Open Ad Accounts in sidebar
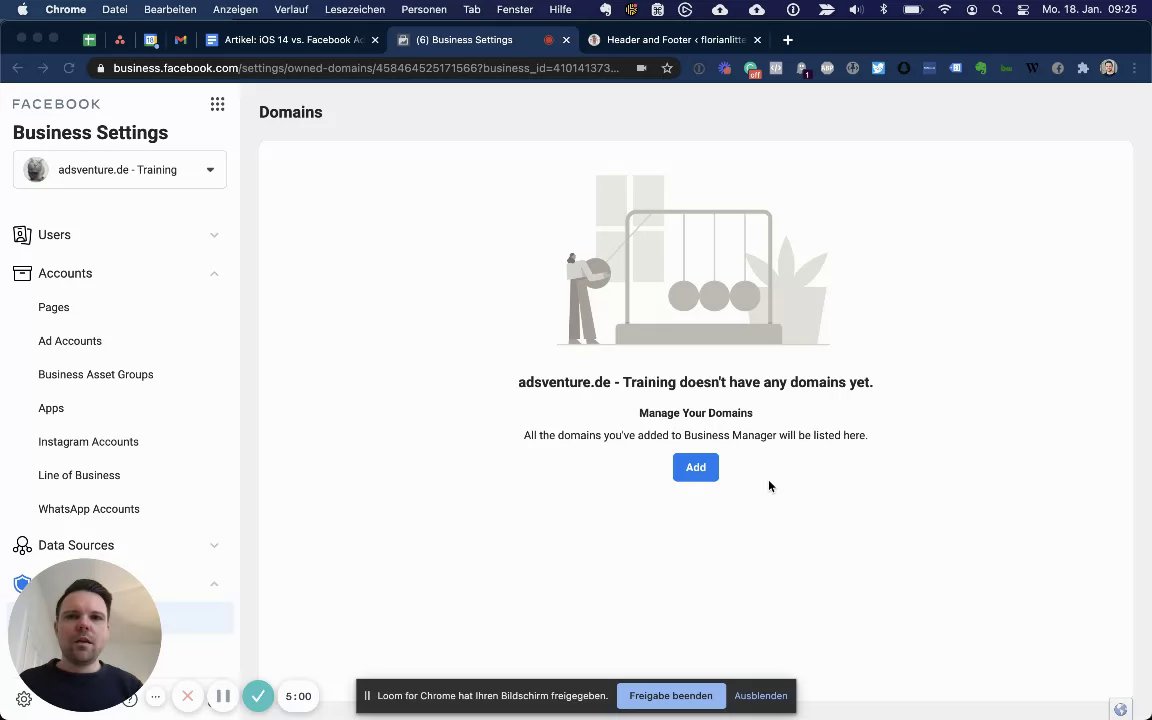 coord(70,341)
